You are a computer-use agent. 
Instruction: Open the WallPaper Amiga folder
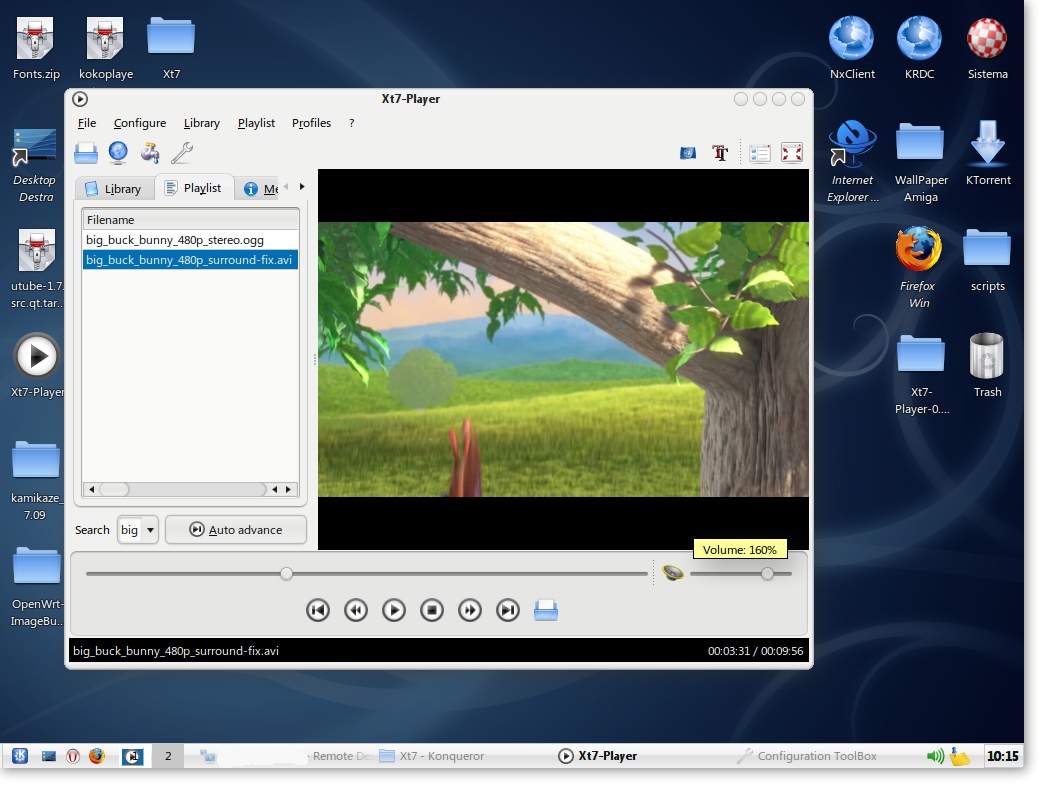921,162
